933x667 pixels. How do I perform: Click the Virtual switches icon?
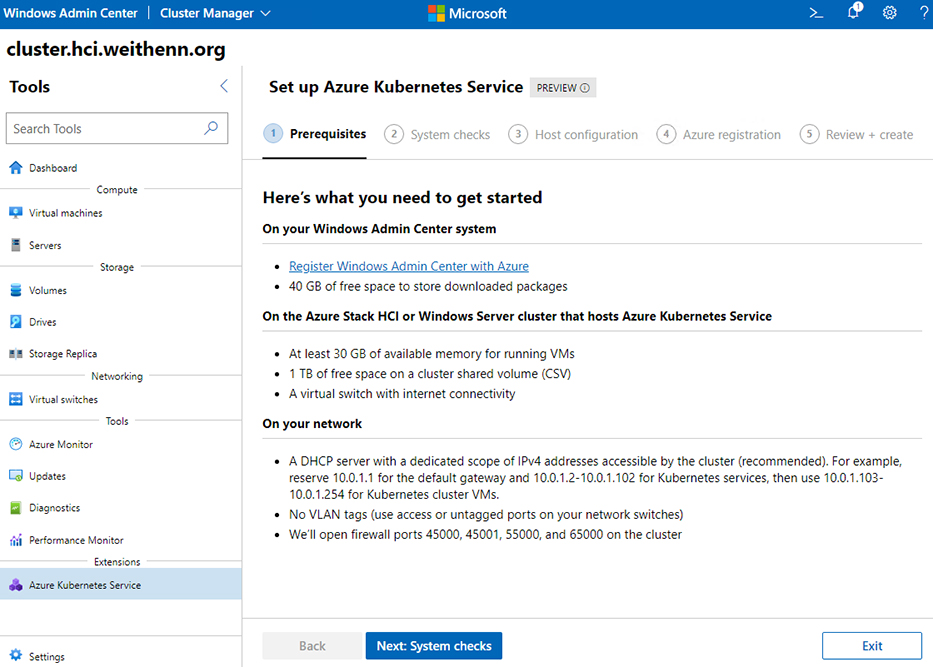(x=16, y=399)
